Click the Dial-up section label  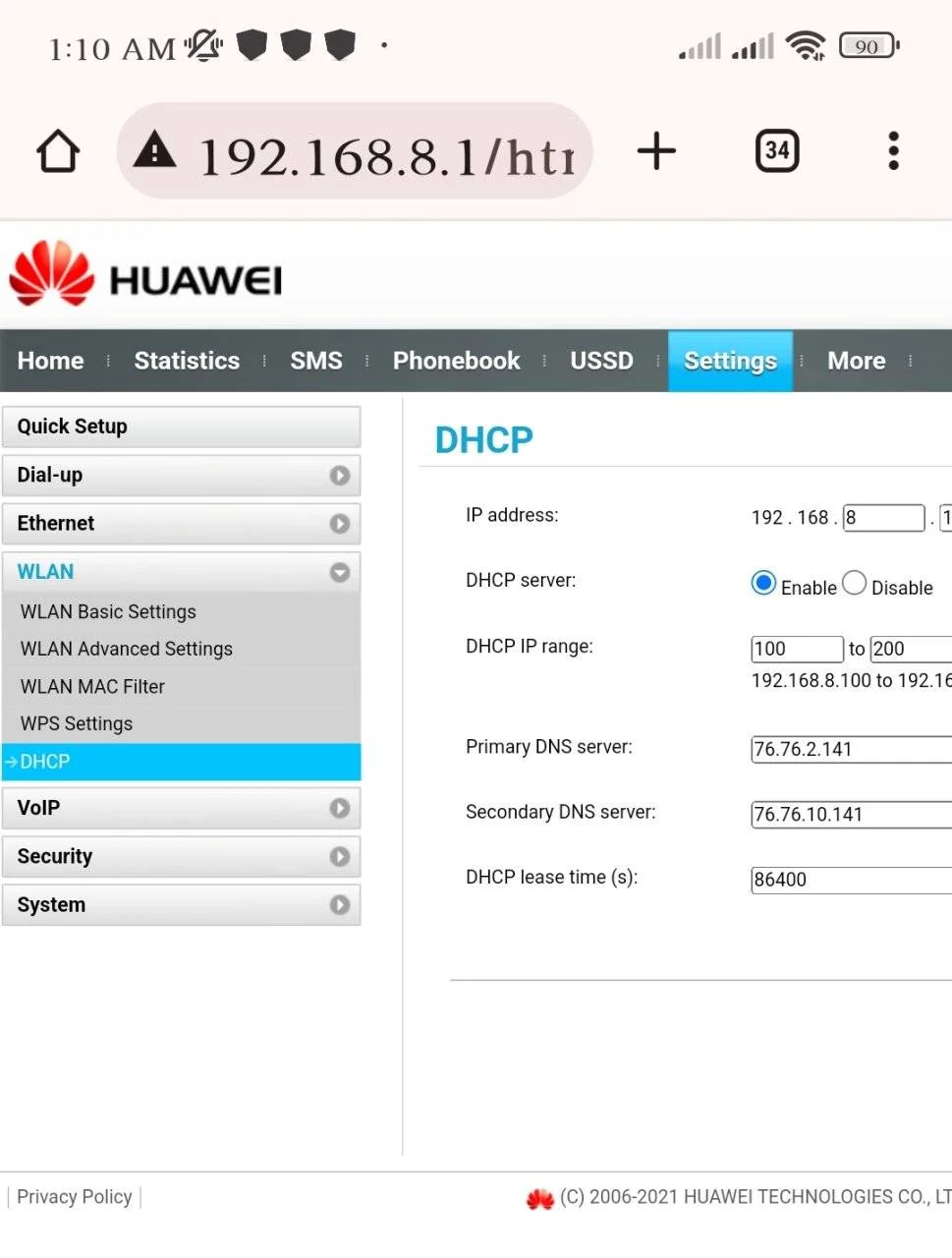tap(50, 476)
